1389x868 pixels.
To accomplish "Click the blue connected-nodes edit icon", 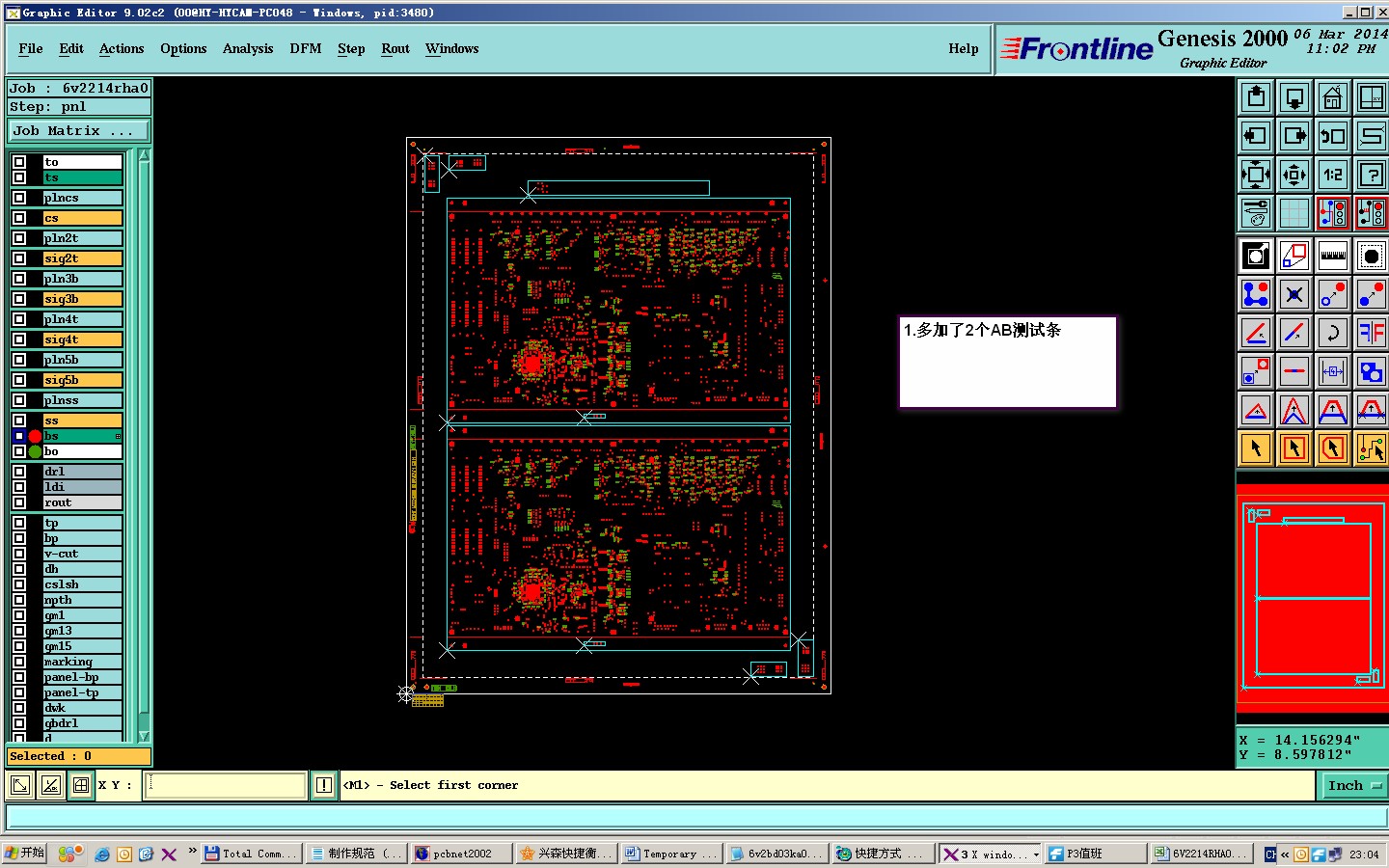I will point(1256,294).
